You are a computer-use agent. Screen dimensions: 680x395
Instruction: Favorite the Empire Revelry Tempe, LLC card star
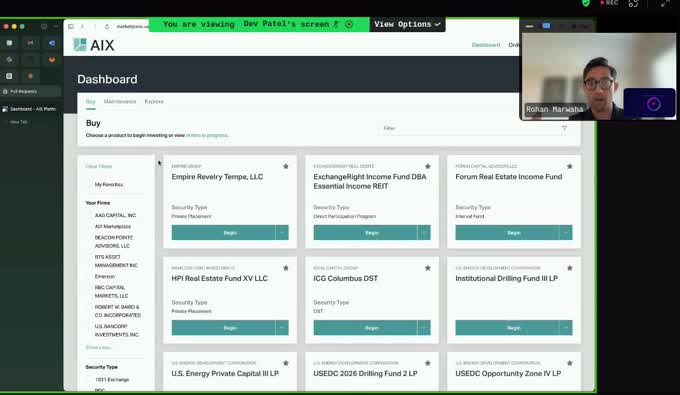pos(285,166)
